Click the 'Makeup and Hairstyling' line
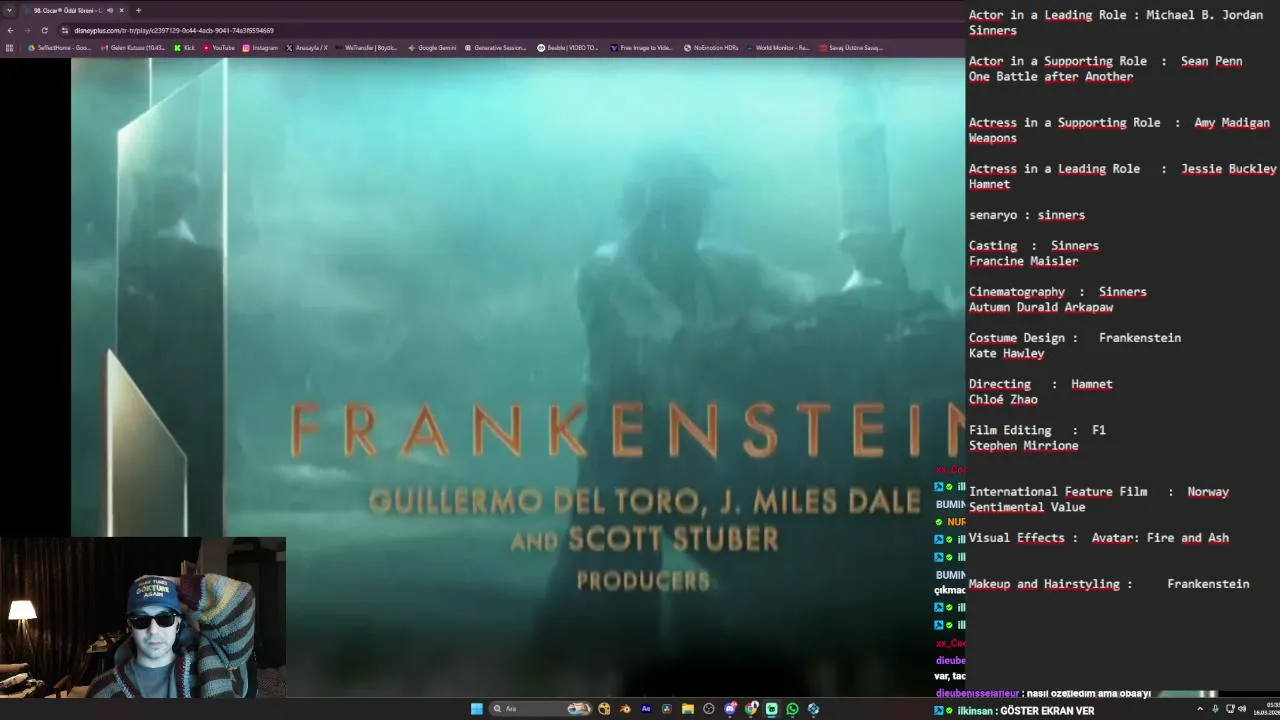Viewport: 1280px width, 720px height. 1108,584
